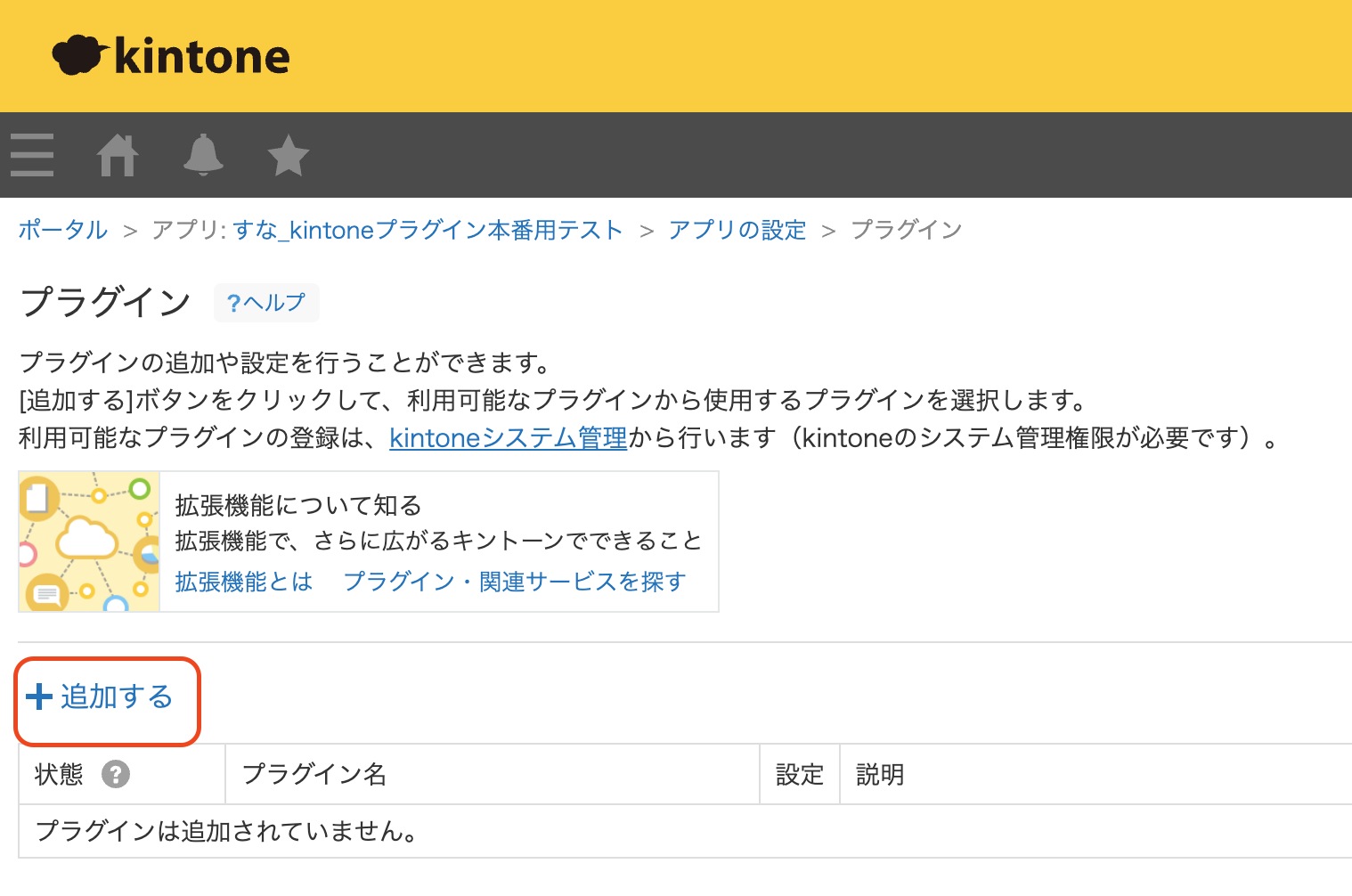Screen dimensions: 1352x896
Task: Open プラグイン・関連サービスを探す link
Action: click(x=515, y=582)
